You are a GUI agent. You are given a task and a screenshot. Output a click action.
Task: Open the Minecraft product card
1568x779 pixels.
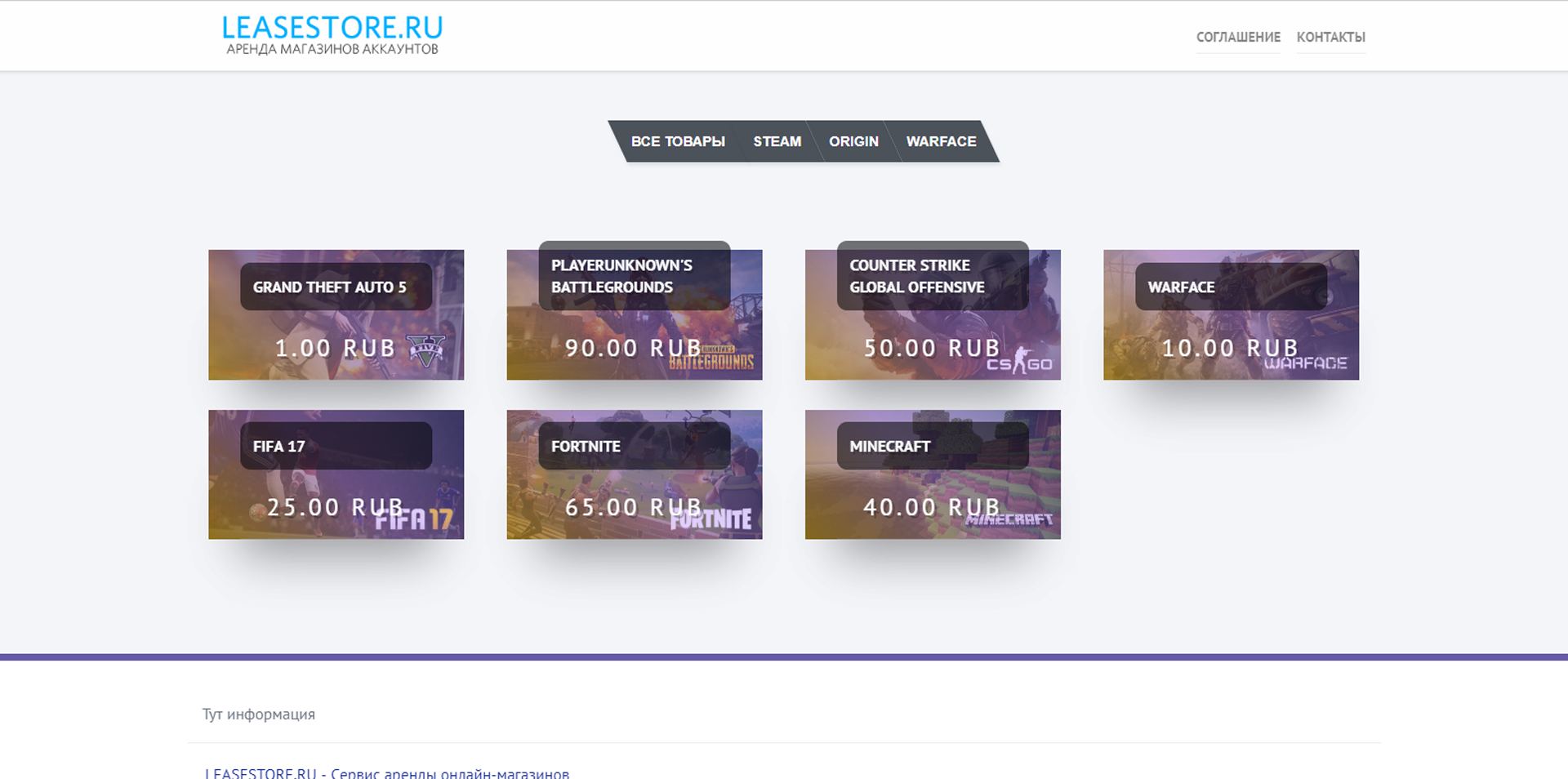tap(933, 474)
